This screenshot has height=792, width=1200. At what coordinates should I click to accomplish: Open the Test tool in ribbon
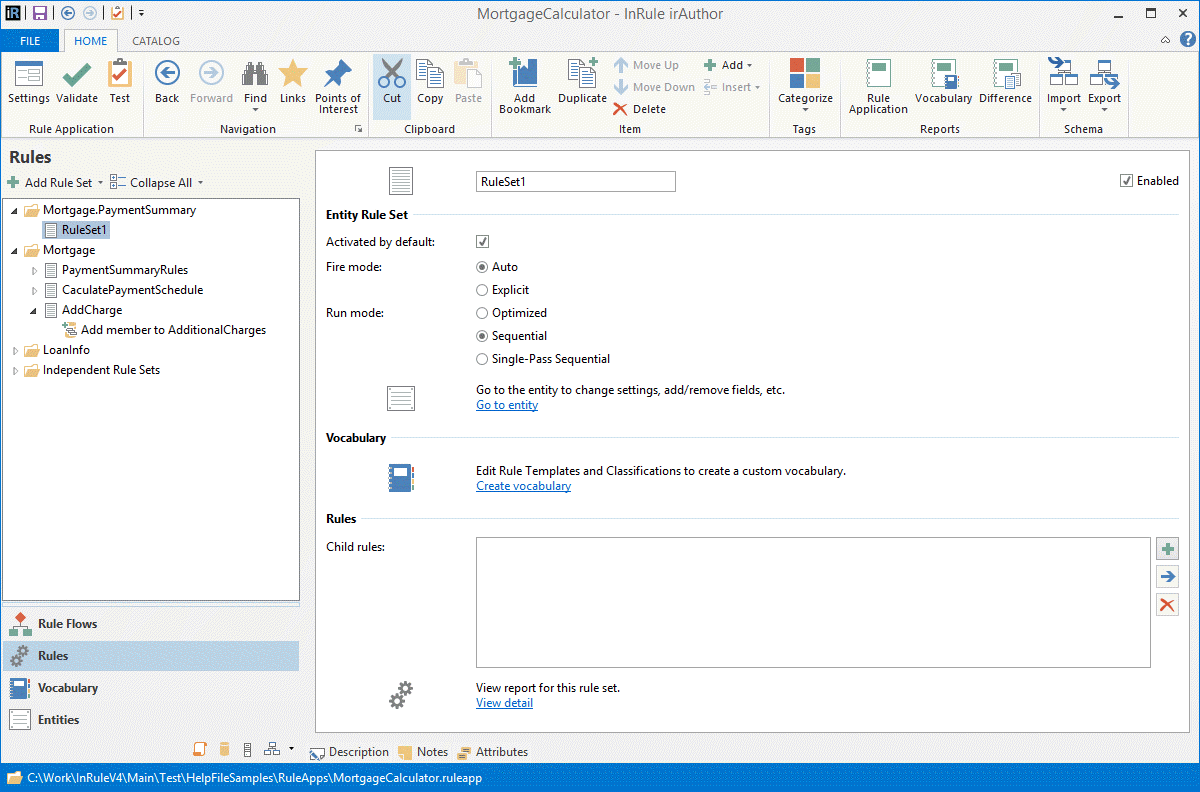120,75
